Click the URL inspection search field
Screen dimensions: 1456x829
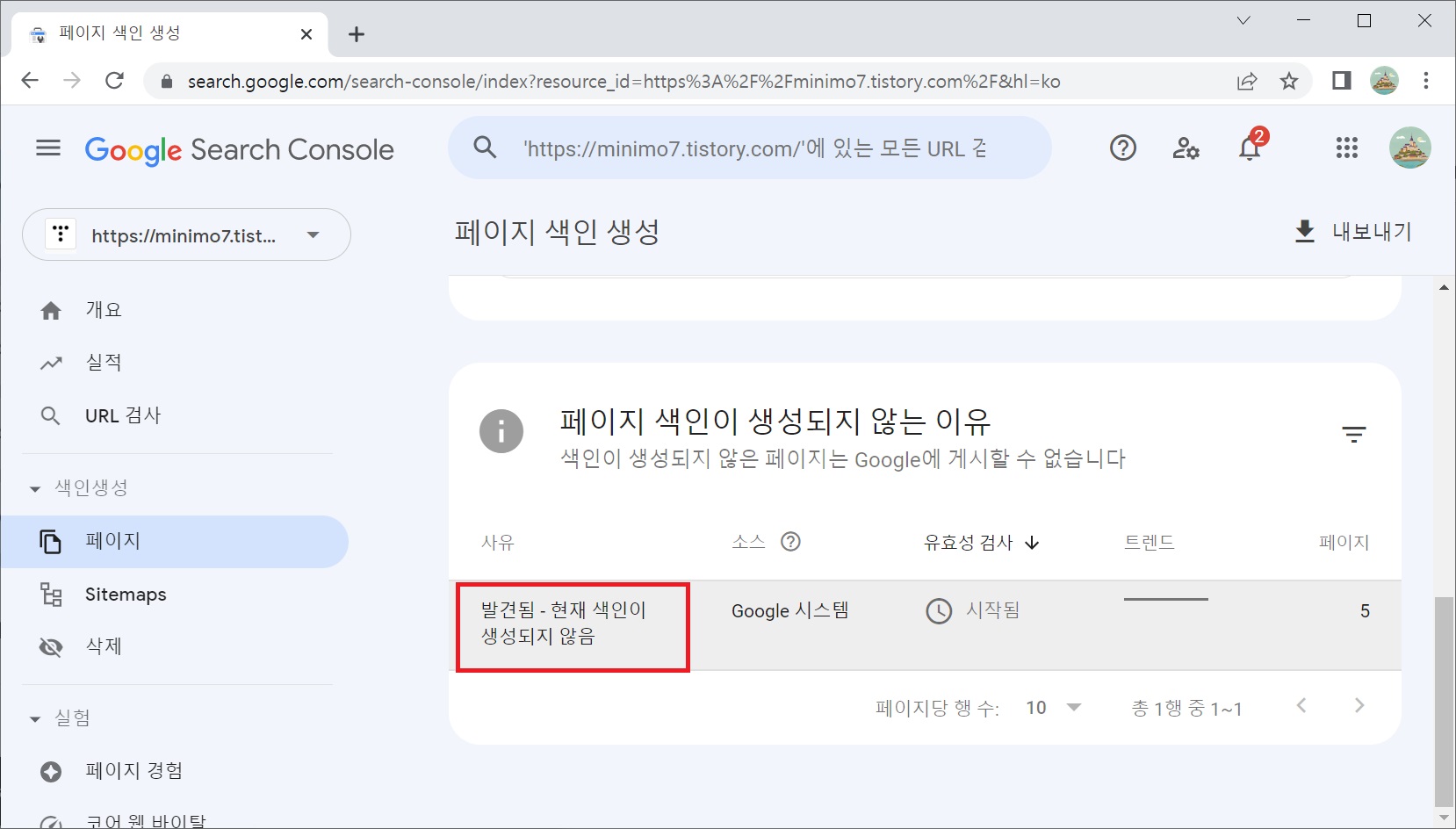click(x=749, y=148)
